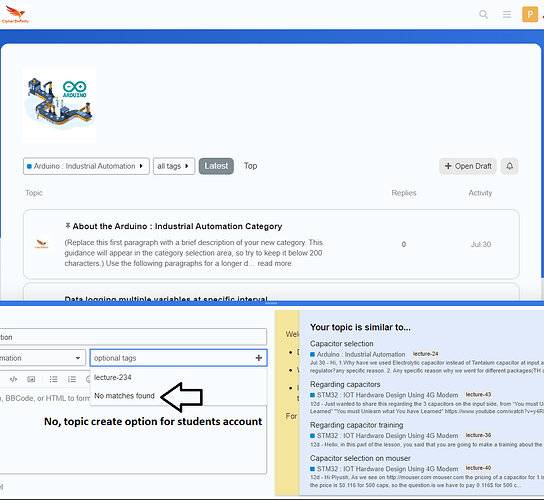Click the Your topic is similar to heading
This screenshot has height=500, width=544.
[360, 327]
